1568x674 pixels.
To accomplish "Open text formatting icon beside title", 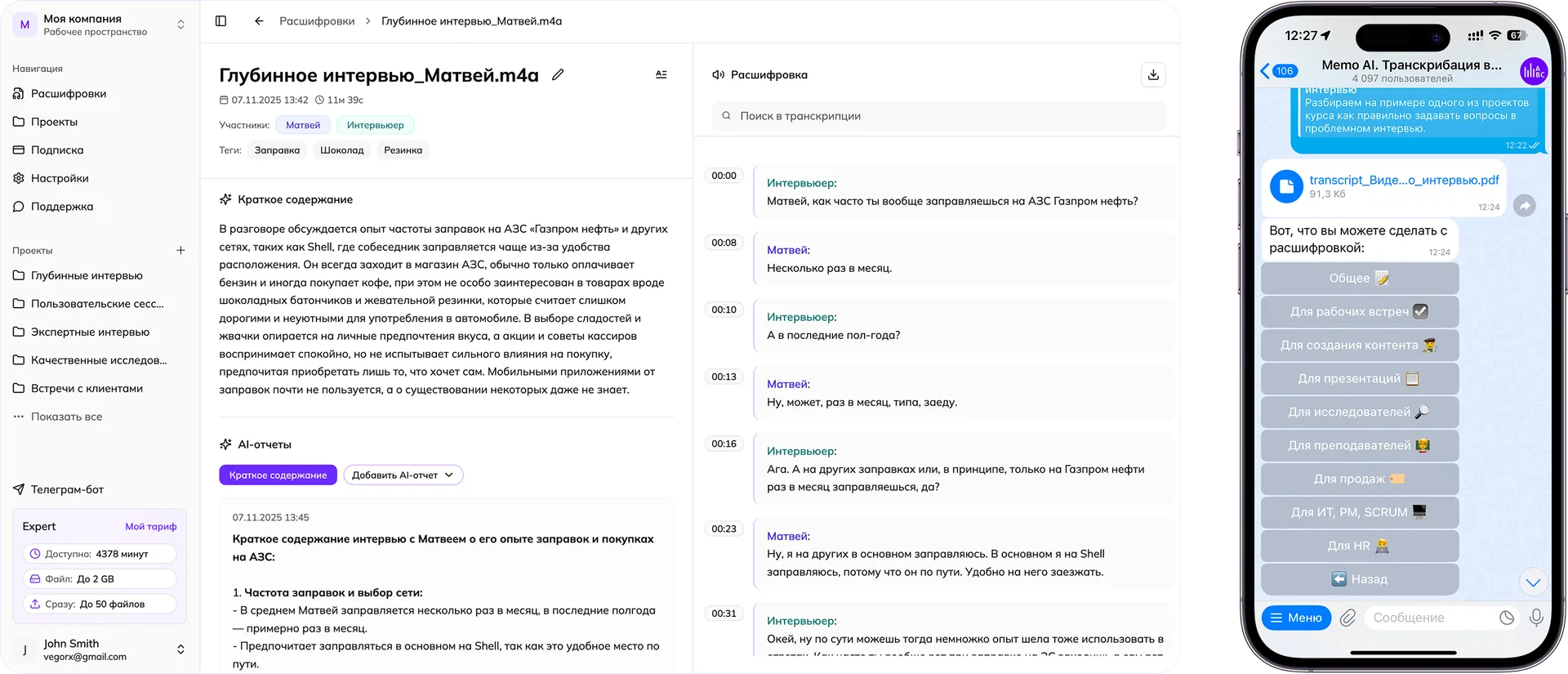I will (x=661, y=74).
